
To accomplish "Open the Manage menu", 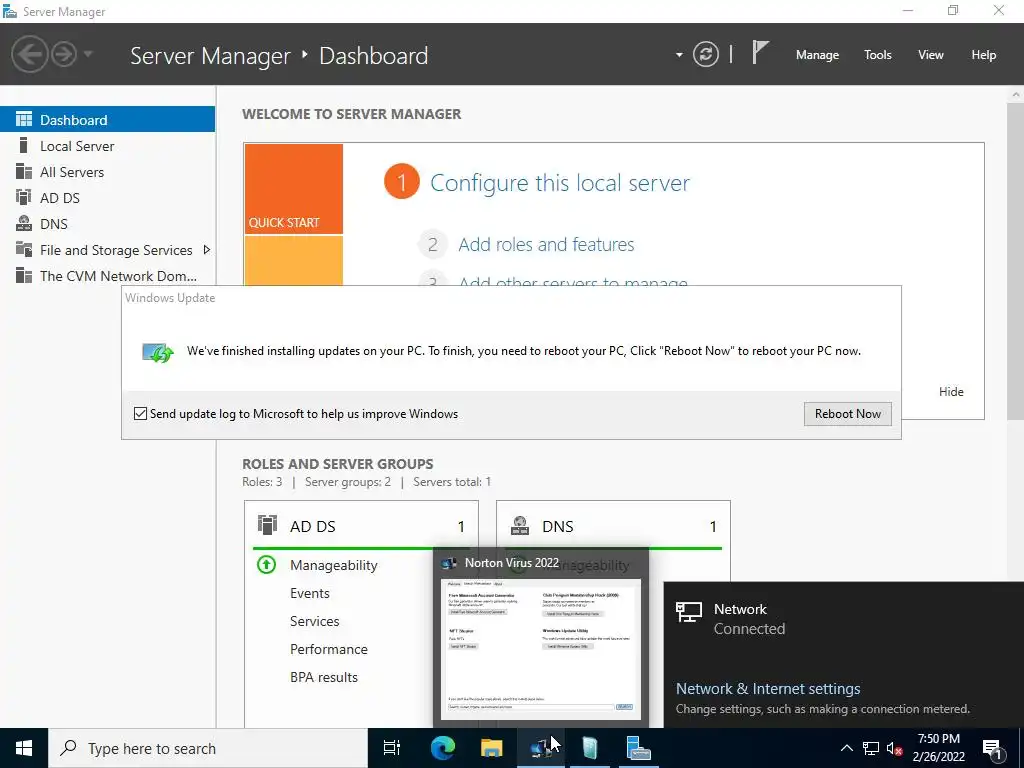I will click(x=817, y=55).
